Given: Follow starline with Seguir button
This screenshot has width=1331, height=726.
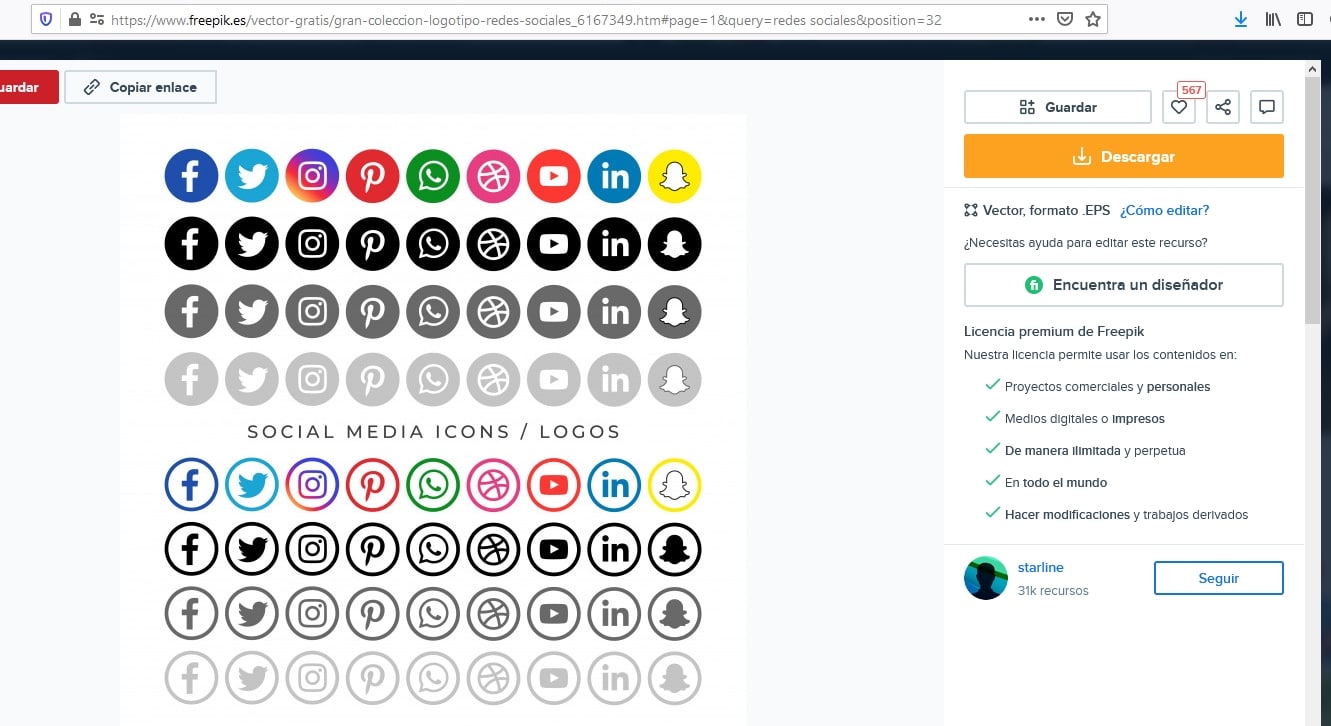Looking at the screenshot, I should (x=1218, y=578).
